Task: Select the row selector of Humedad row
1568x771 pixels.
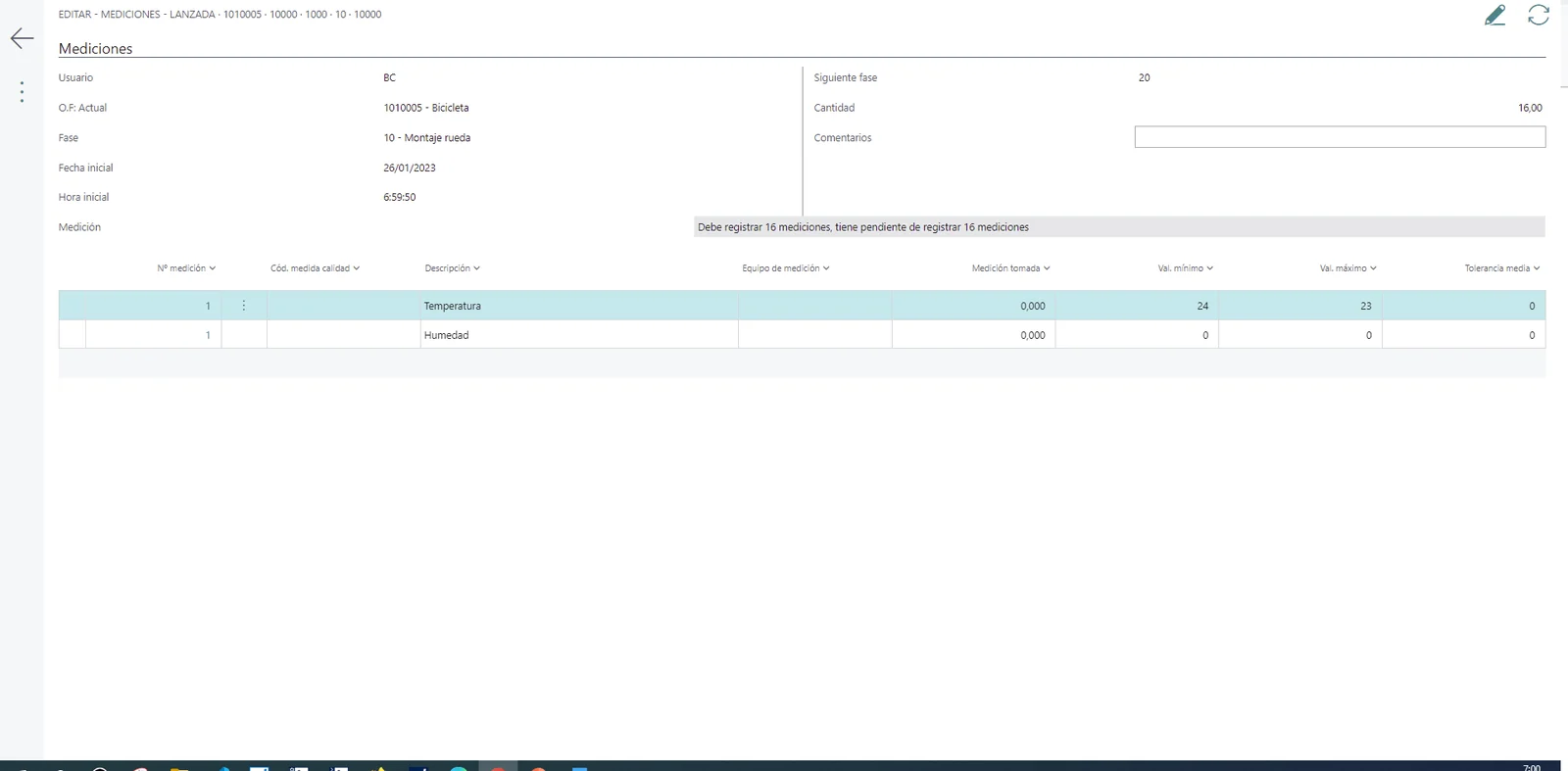Action: 73,335
